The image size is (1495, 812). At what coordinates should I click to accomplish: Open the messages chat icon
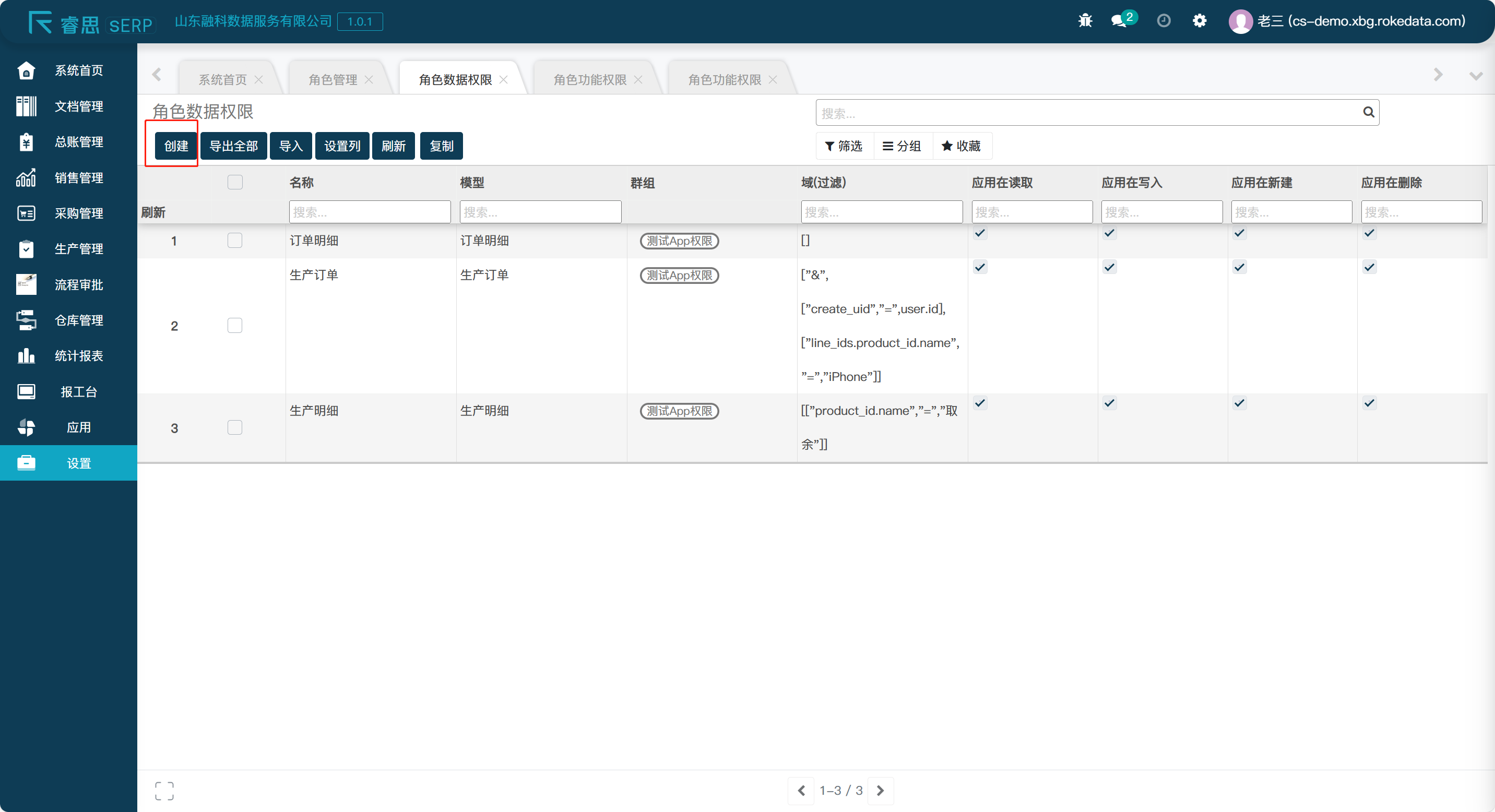pyautogui.click(x=1118, y=21)
